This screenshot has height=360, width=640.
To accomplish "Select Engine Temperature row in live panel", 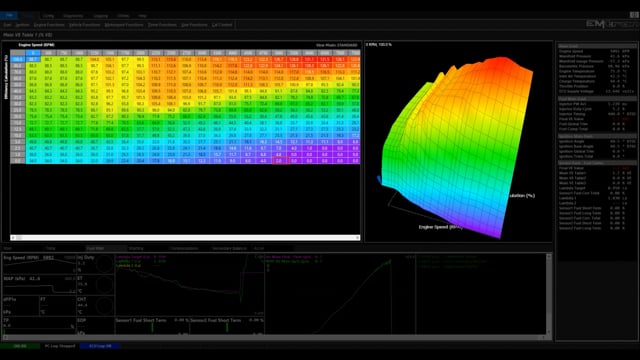I will [x=596, y=71].
